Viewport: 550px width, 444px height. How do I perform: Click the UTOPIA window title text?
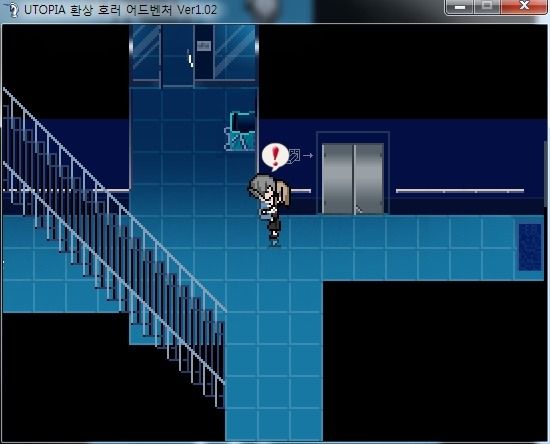[120, 10]
